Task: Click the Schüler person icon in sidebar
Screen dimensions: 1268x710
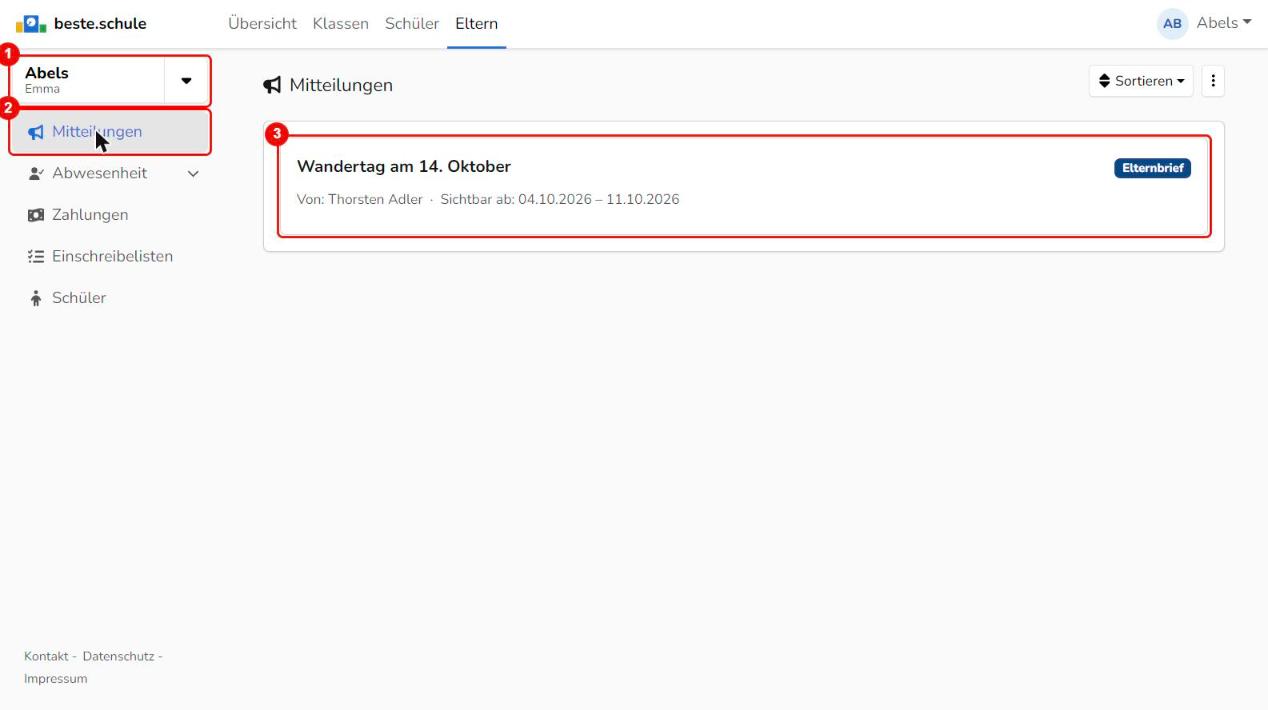Action: tap(35, 298)
